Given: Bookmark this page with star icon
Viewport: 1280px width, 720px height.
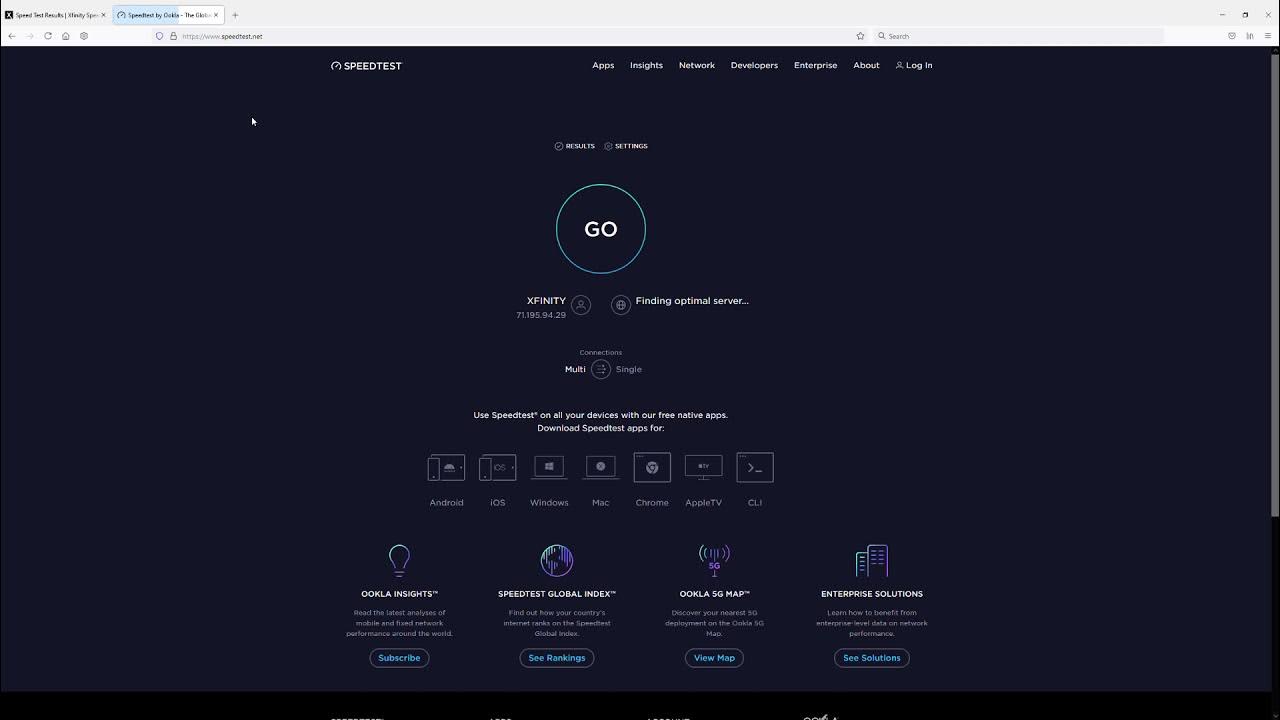Looking at the screenshot, I should click(860, 36).
